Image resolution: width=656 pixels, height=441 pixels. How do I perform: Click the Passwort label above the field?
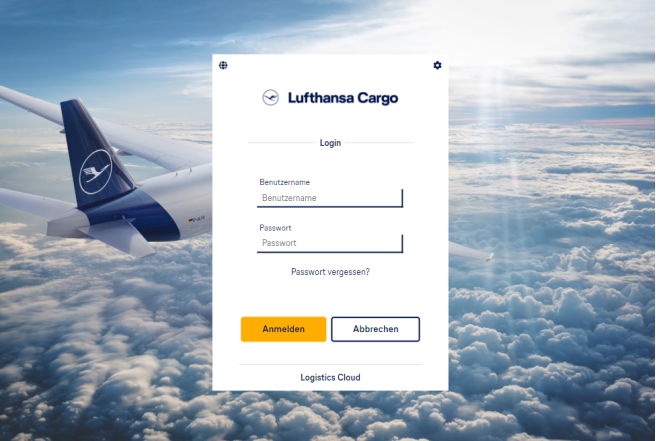pos(275,228)
